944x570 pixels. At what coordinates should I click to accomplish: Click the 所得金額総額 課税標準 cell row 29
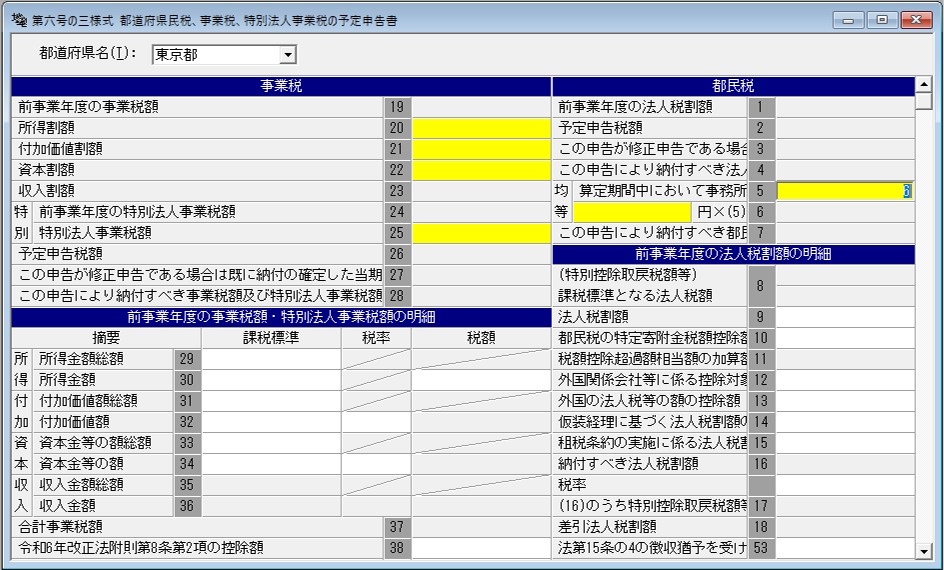[271, 359]
